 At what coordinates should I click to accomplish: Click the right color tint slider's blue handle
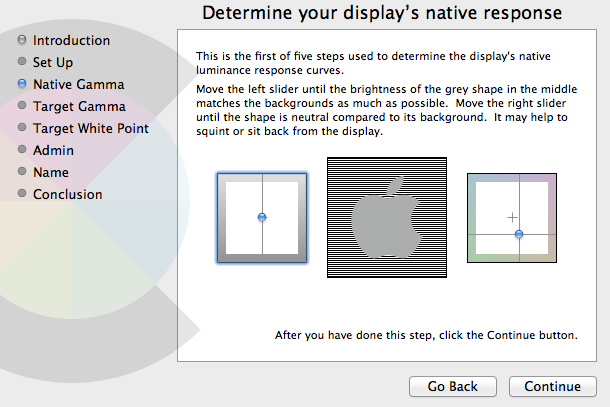pos(518,233)
